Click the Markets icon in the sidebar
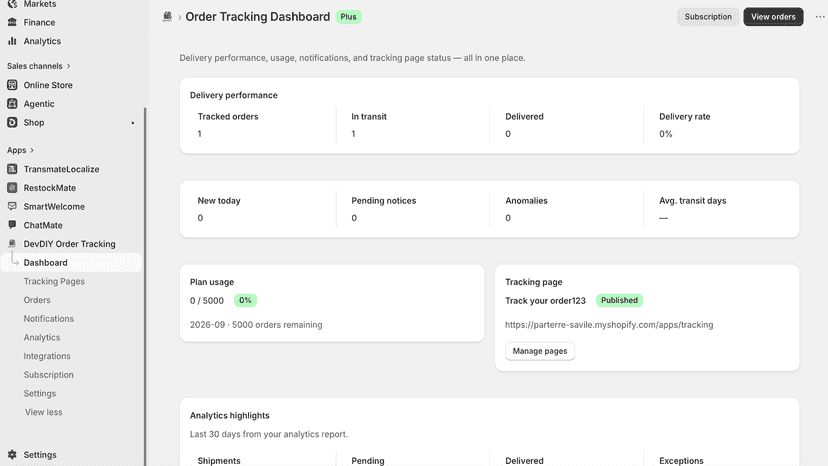Screen dimensions: 828x466 (x=12, y=4)
